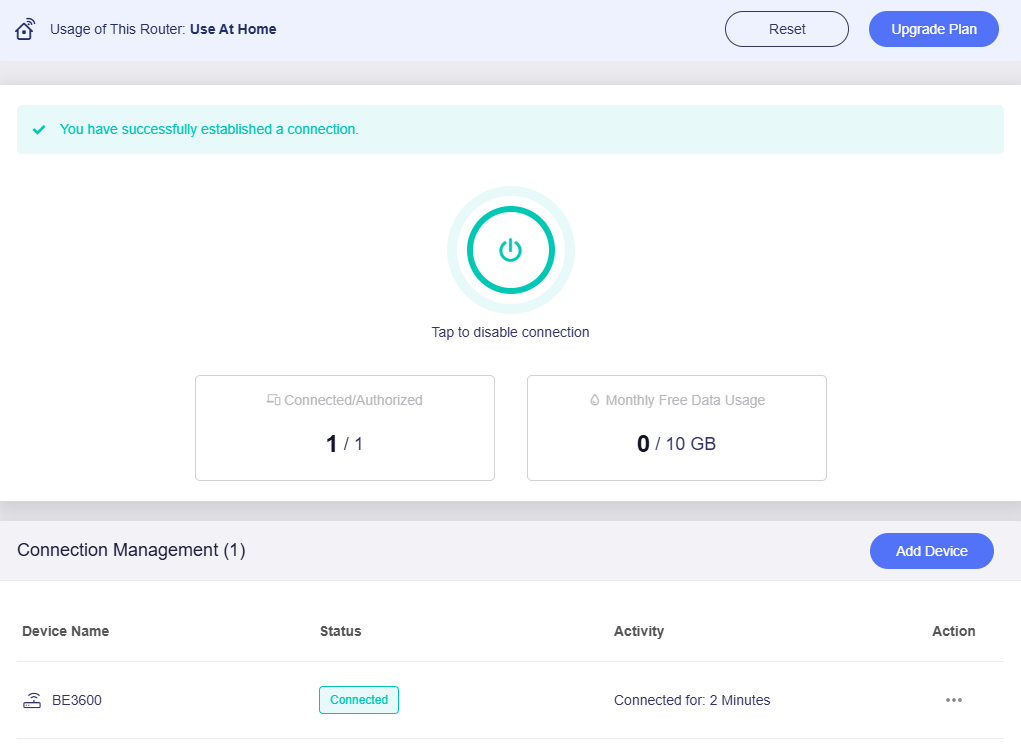
Task: Click the home router icon at top-left
Action: pos(26,29)
